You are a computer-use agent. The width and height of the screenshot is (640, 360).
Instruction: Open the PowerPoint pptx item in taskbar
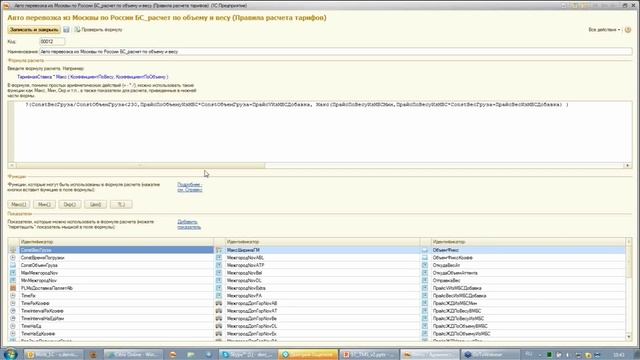point(368,355)
